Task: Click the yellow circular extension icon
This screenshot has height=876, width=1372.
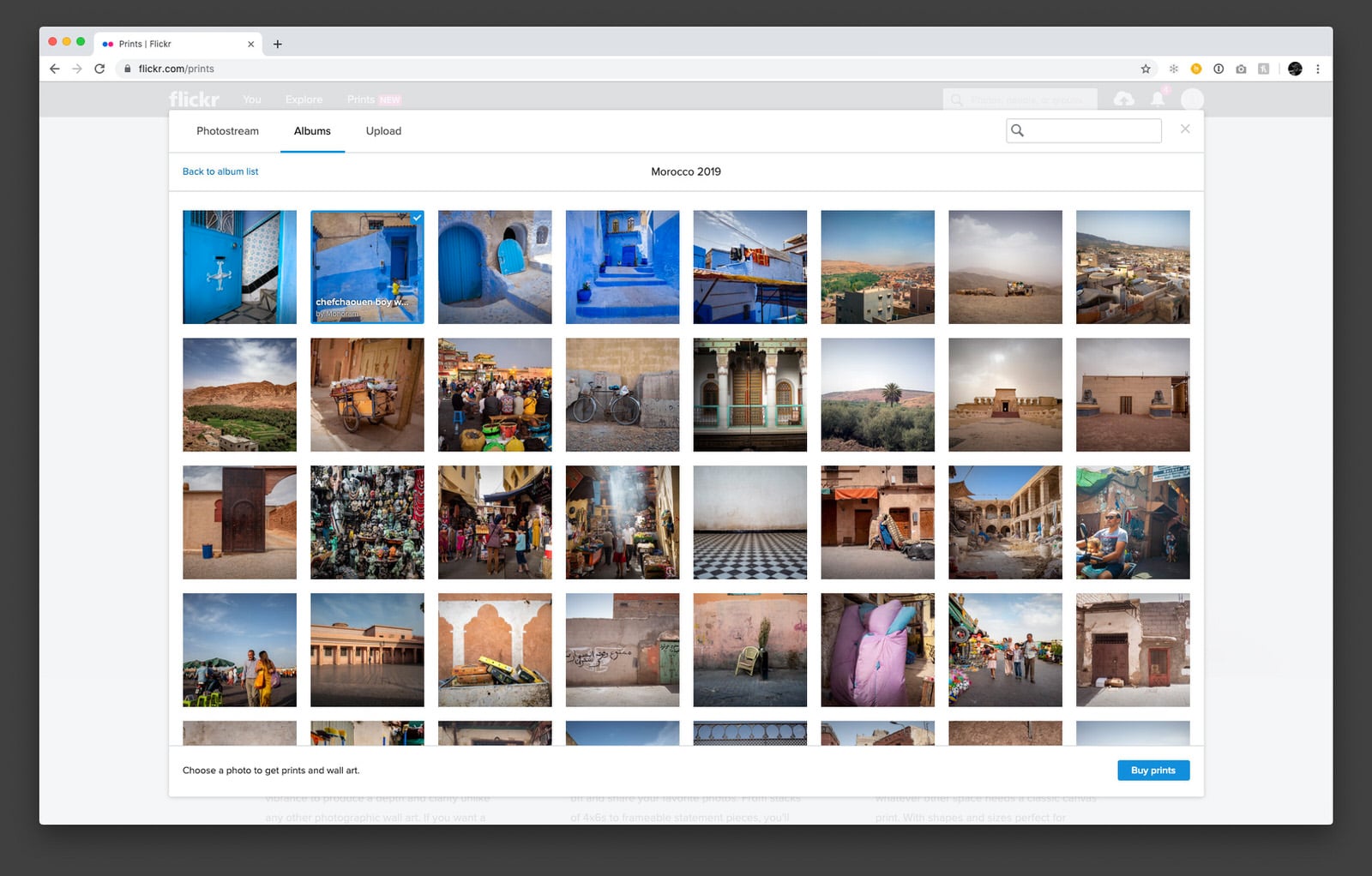Action: [x=1195, y=69]
